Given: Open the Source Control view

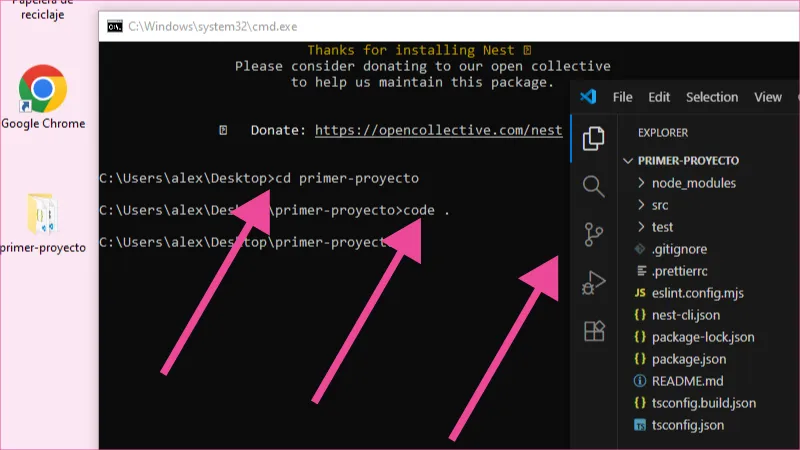Looking at the screenshot, I should tap(593, 235).
